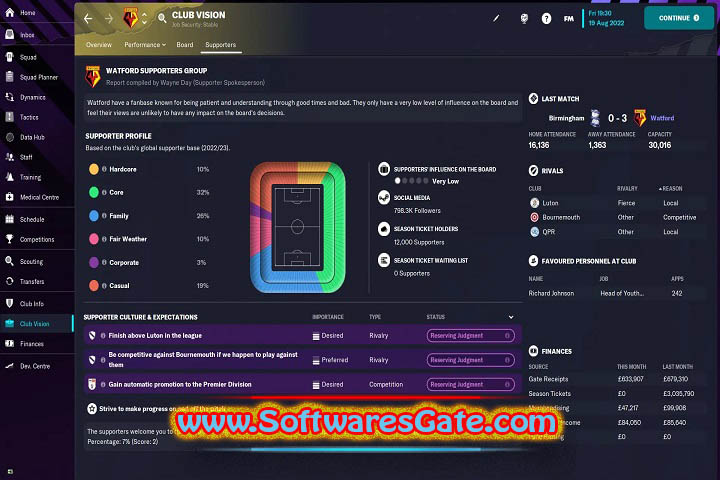Select Gate Receipts finance row
720x480 pixels.
(615, 379)
